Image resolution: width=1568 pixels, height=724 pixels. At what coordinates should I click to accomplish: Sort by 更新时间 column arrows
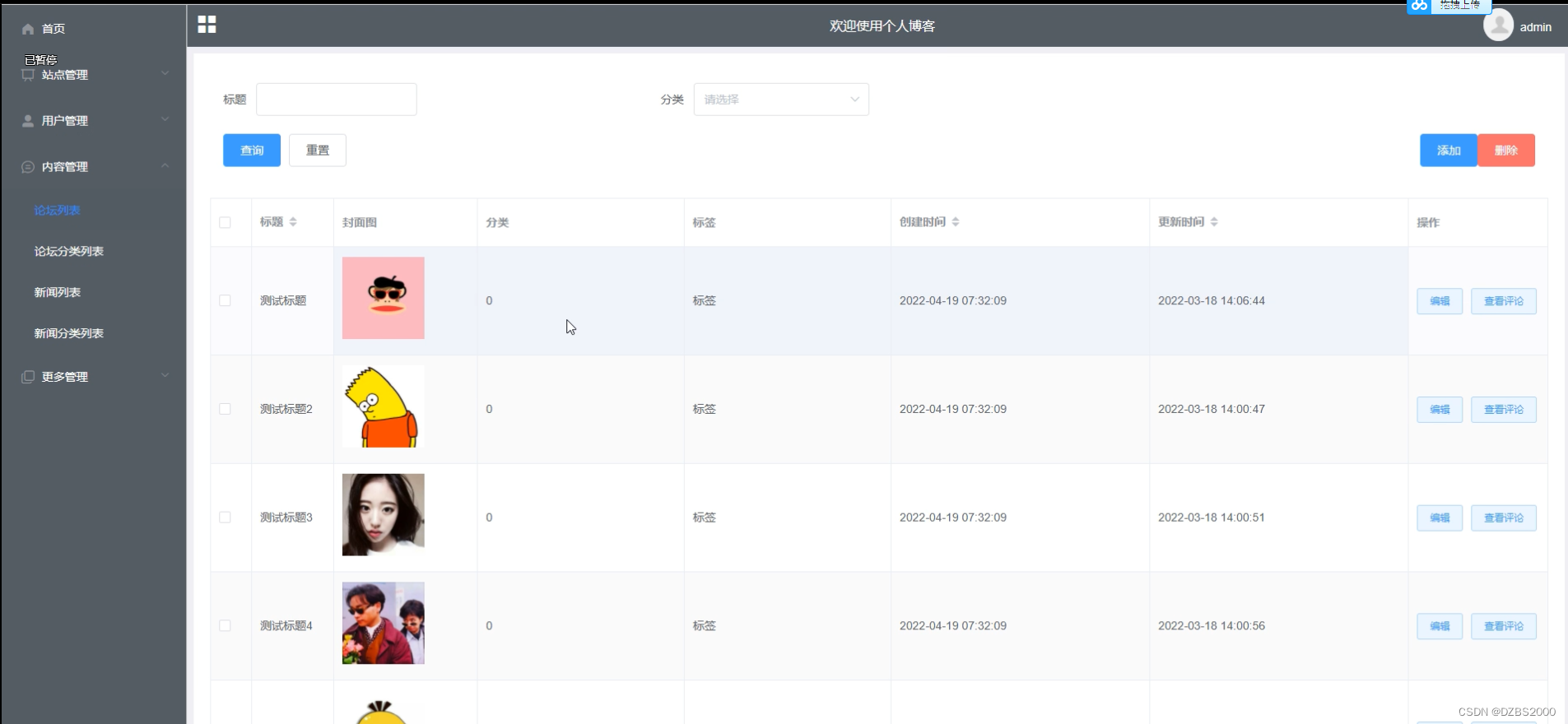(x=1214, y=222)
